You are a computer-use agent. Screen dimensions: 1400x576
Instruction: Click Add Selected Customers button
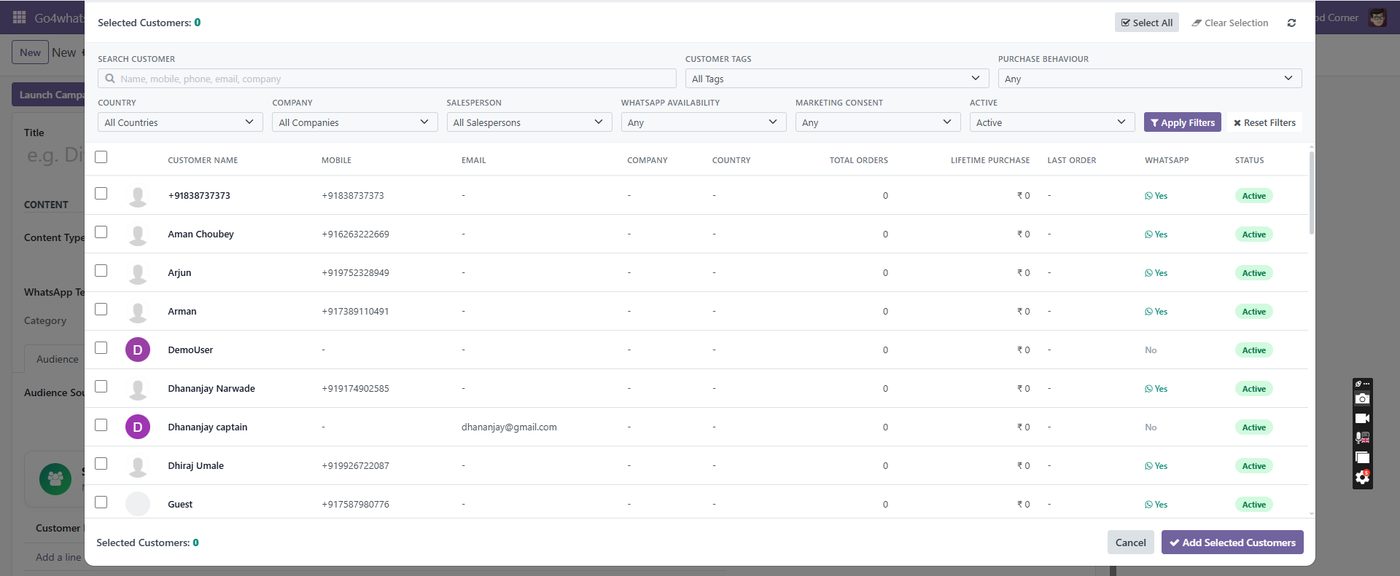1232,542
